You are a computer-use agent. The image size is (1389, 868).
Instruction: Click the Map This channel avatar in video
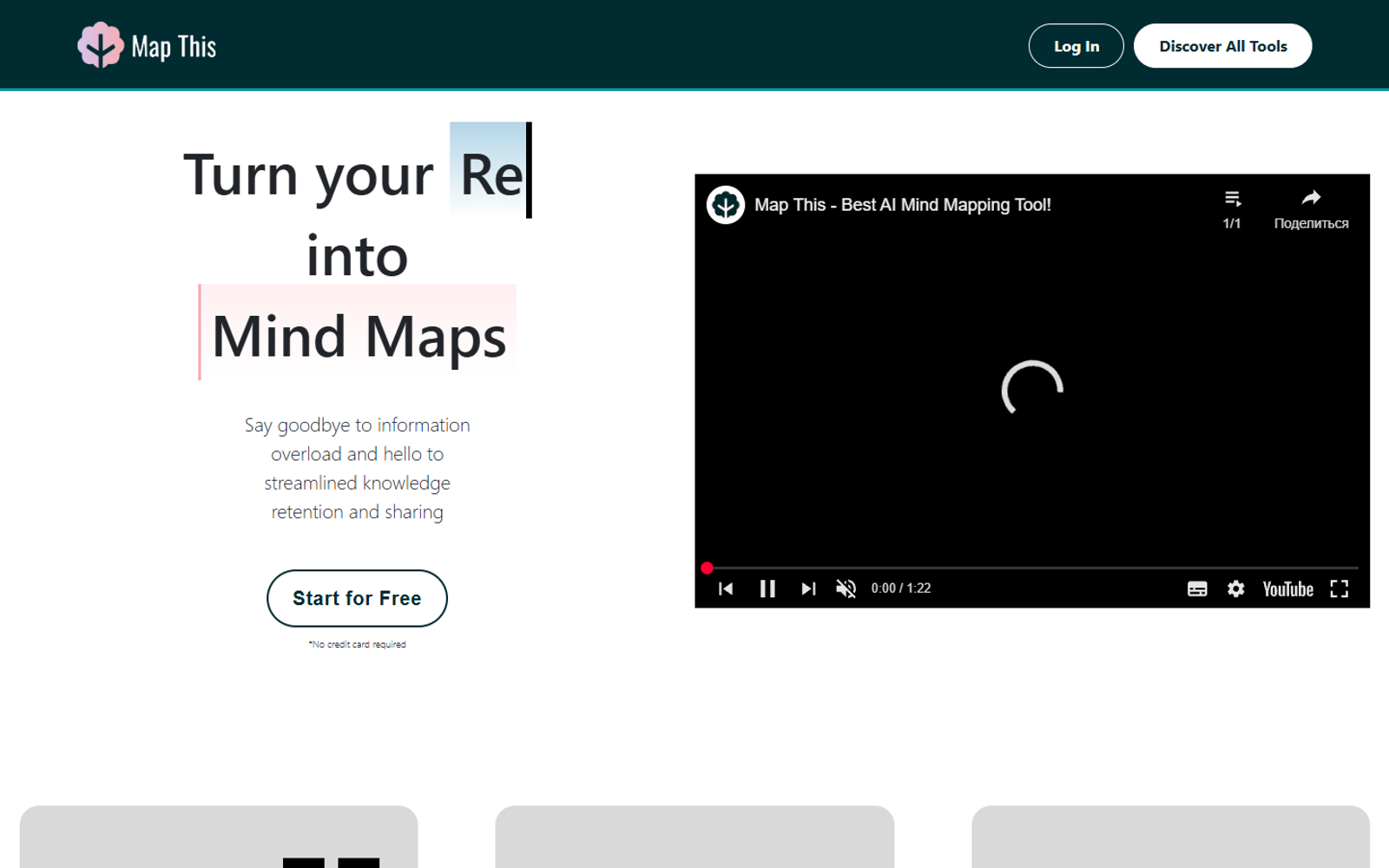click(726, 205)
